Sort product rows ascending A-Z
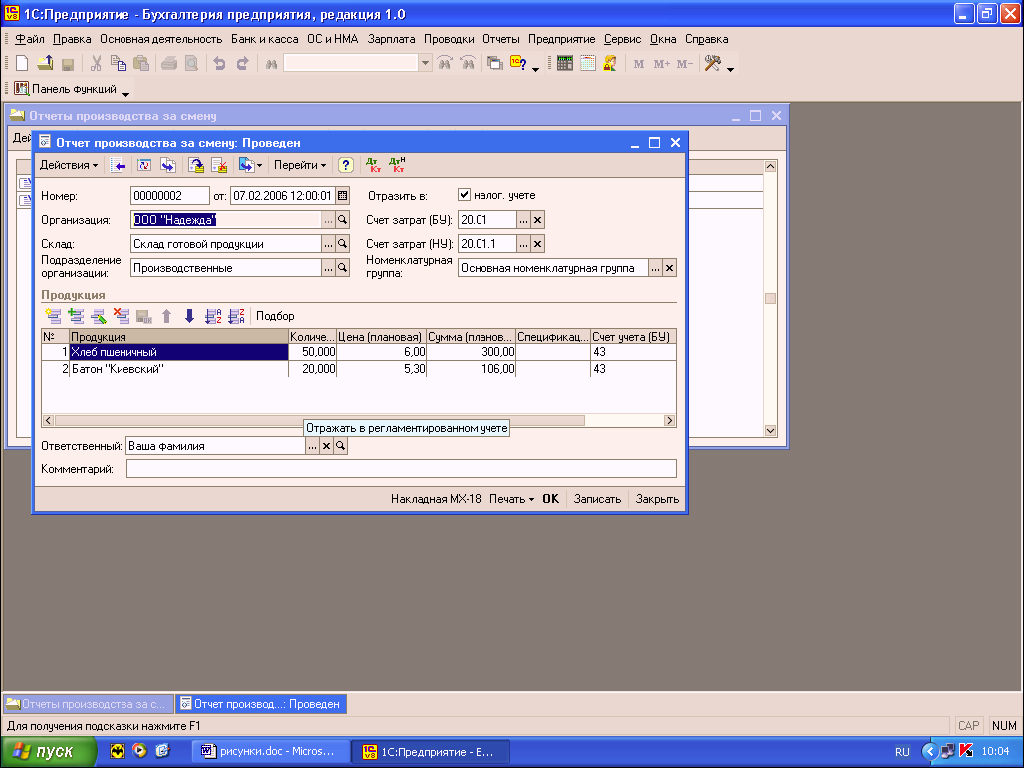1024x768 pixels. click(213, 316)
